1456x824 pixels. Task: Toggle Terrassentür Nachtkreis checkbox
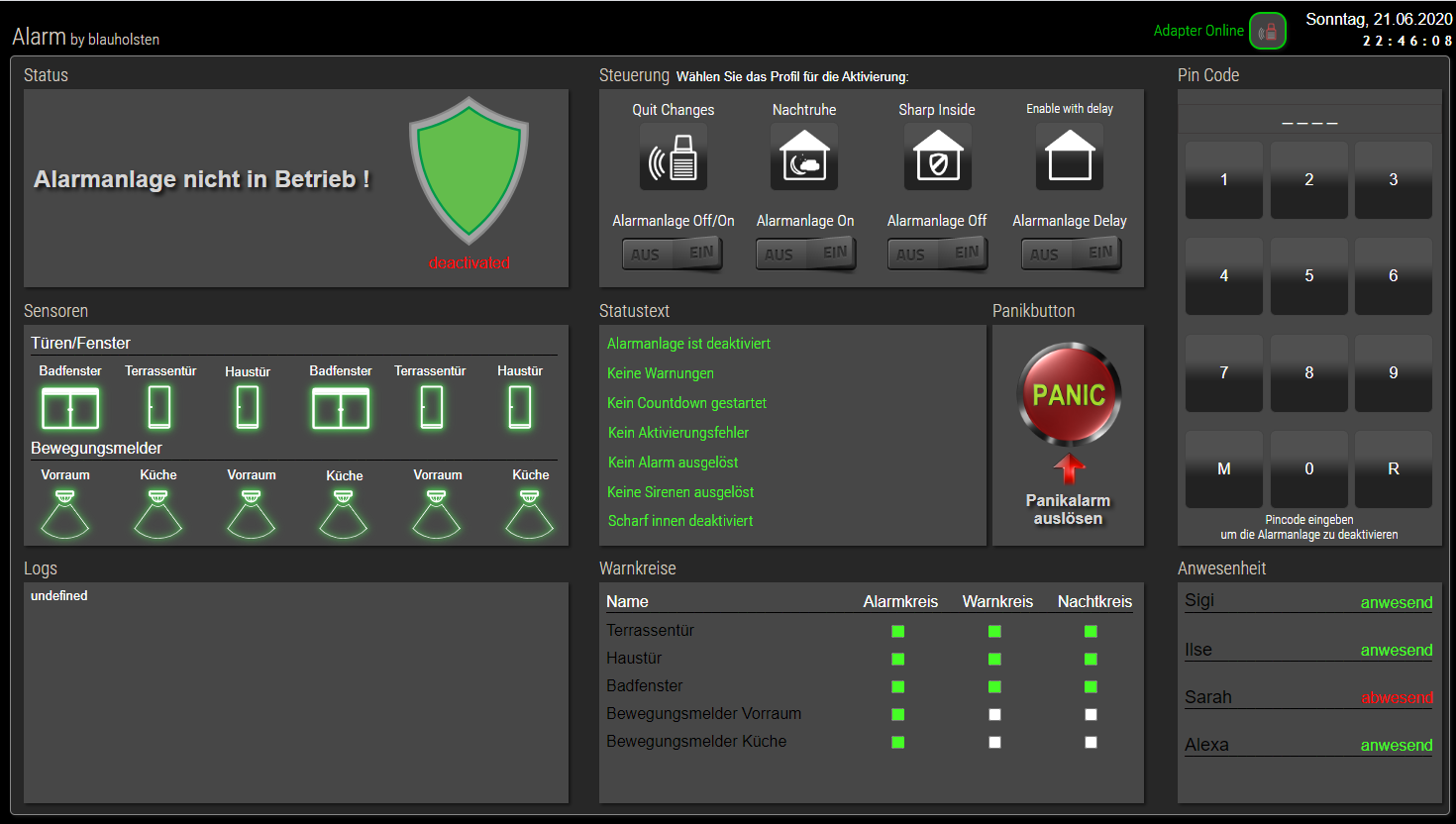coord(1091,631)
